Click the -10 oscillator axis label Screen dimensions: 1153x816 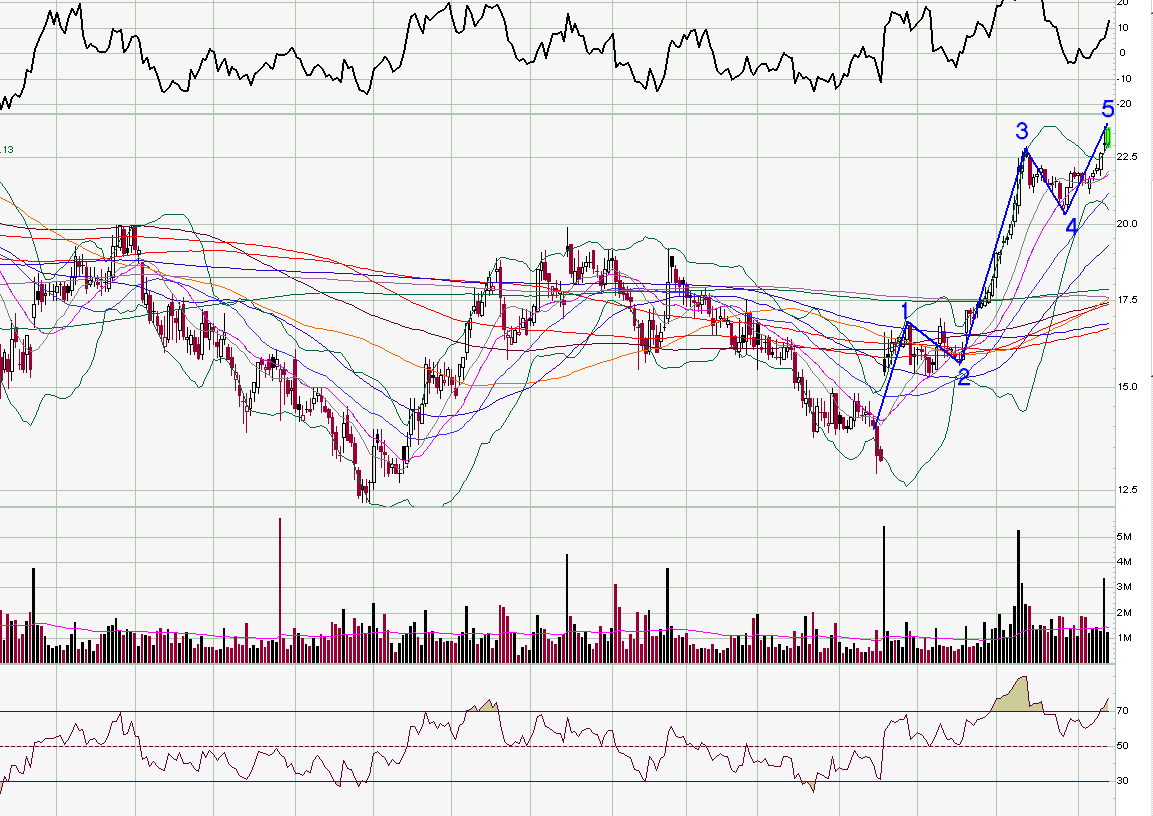click(x=1124, y=79)
